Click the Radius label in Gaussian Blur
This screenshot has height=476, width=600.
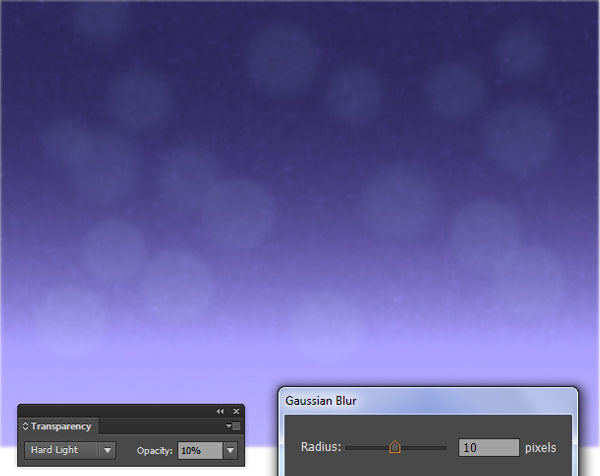click(x=321, y=447)
